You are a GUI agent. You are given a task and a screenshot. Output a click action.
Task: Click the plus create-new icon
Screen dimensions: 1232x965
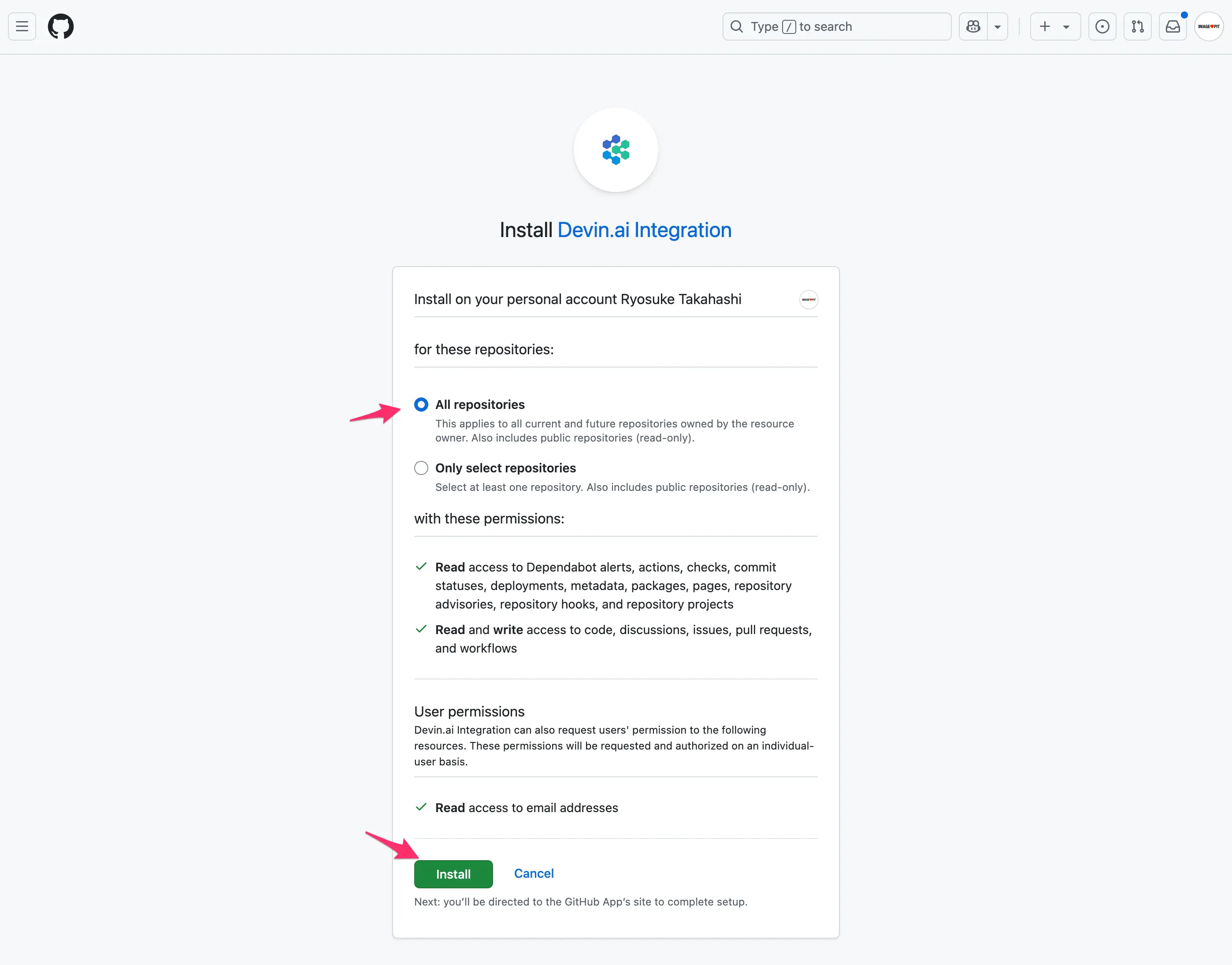tap(1045, 26)
